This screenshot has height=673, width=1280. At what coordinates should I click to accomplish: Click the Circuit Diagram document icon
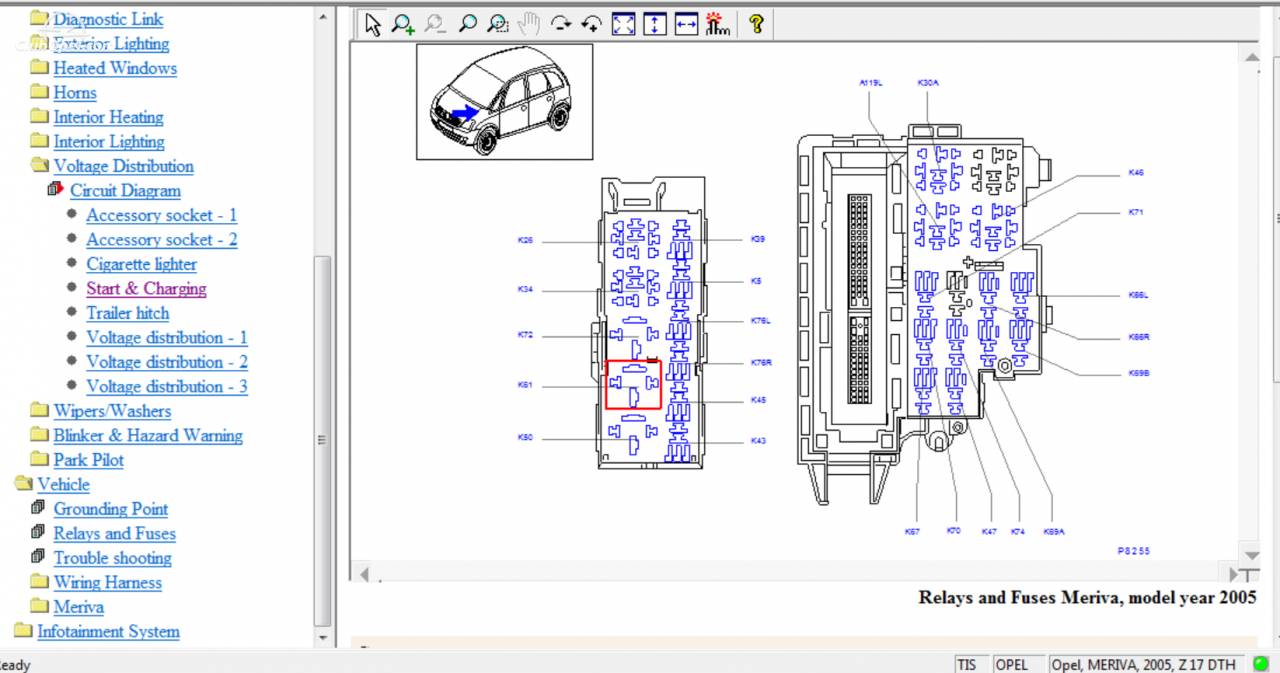point(56,189)
